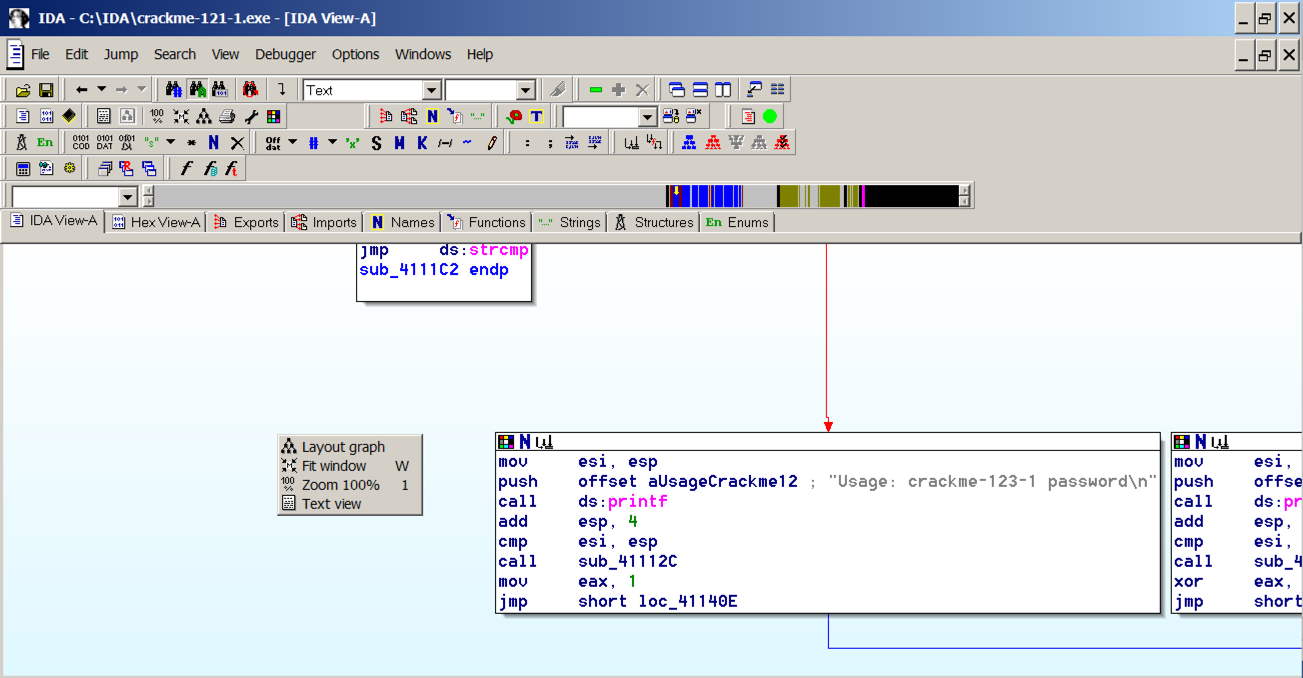This screenshot has height=678, width=1303.
Task: Switch to the Strings tab
Action: pyautogui.click(x=570, y=222)
